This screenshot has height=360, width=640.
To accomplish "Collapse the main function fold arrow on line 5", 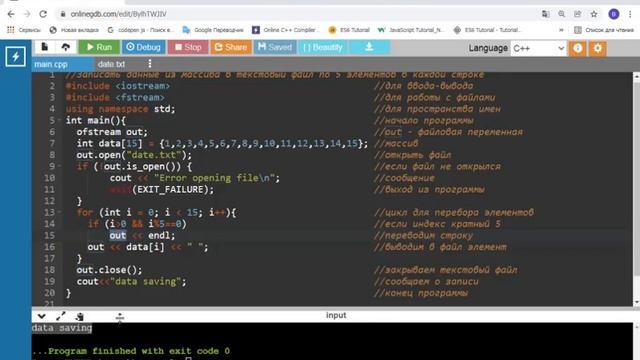I will [59, 120].
